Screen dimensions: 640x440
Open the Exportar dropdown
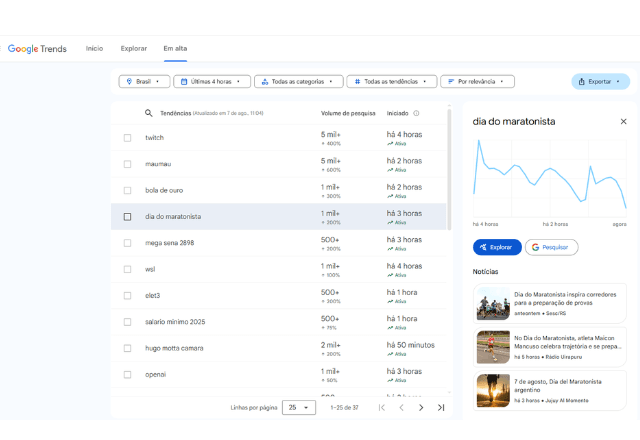(x=600, y=82)
